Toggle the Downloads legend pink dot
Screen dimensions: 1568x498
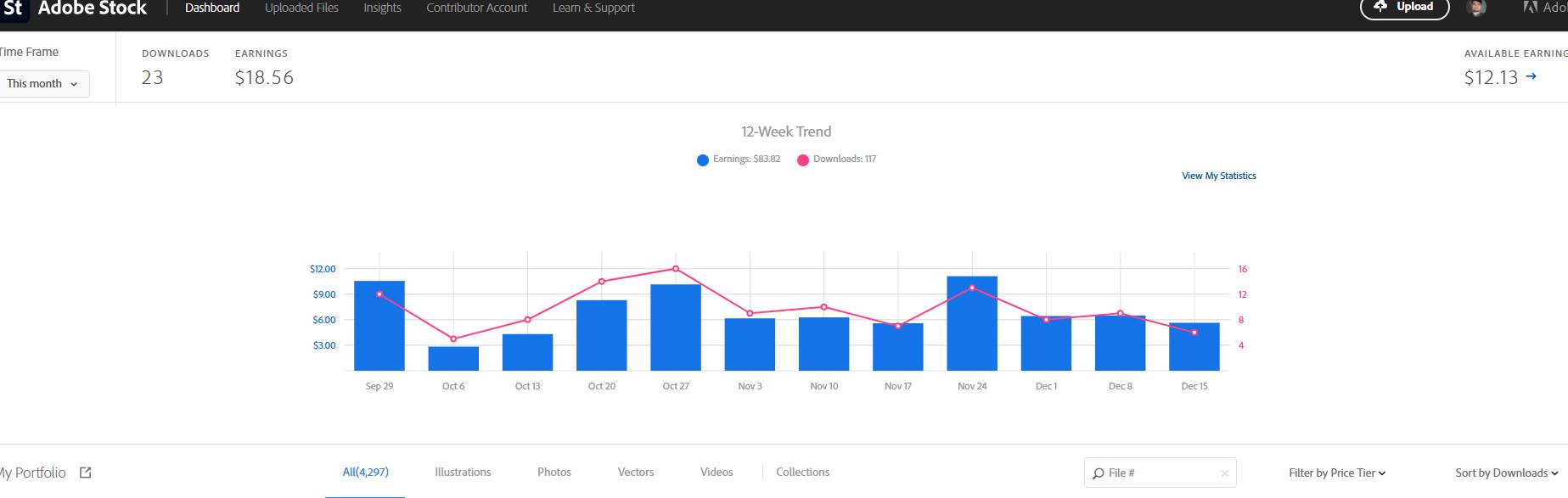(x=802, y=159)
